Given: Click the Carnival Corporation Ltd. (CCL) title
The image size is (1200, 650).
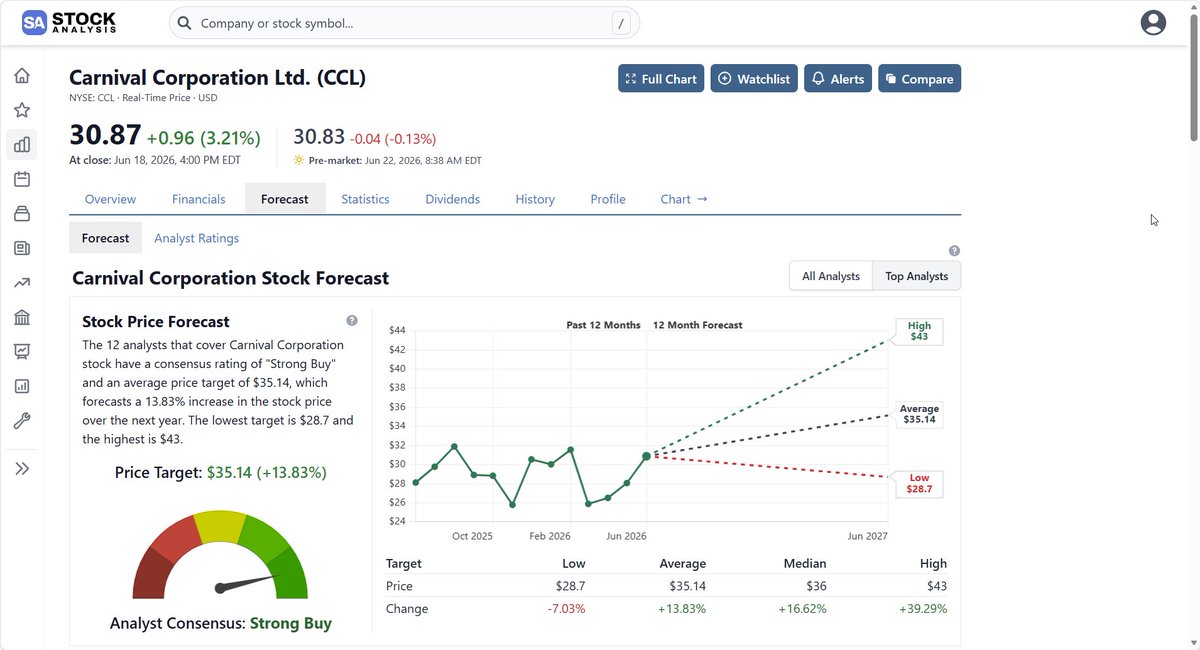Looking at the screenshot, I should tap(217, 77).
